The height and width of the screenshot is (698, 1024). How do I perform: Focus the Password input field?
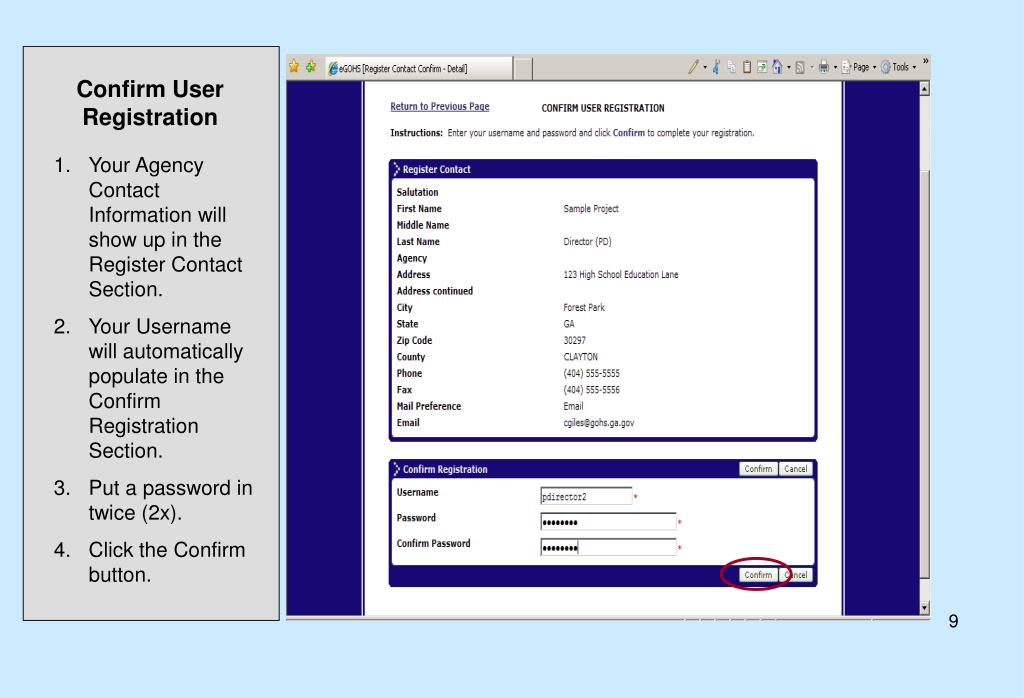[x=608, y=522]
